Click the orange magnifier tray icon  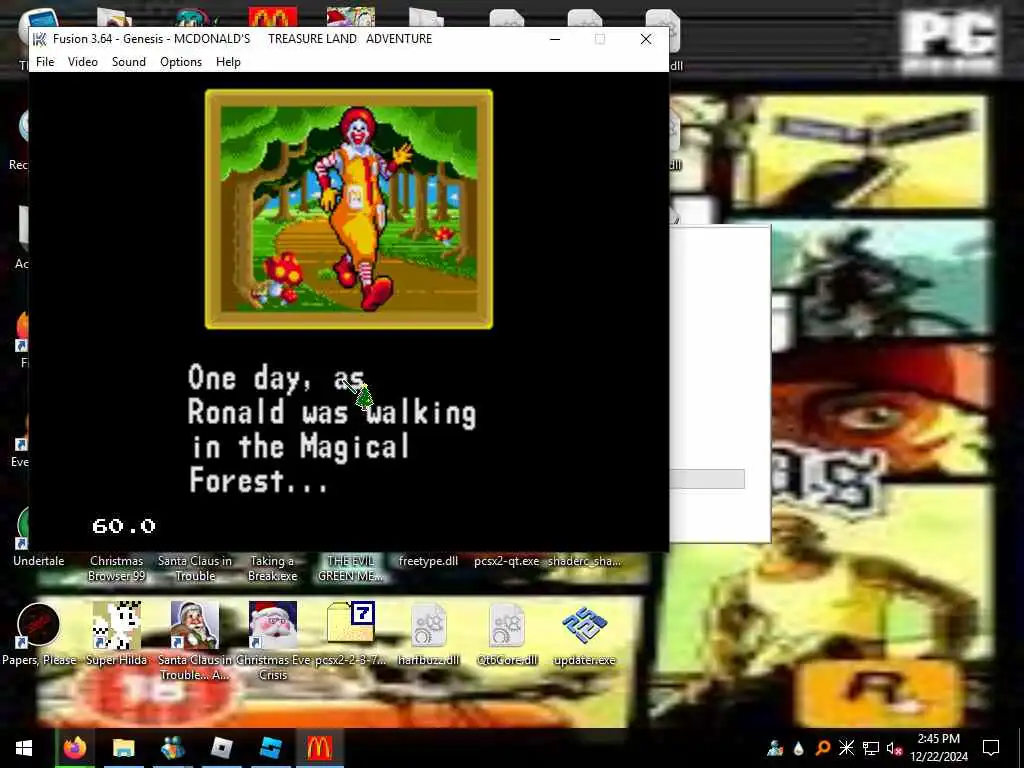[822, 748]
